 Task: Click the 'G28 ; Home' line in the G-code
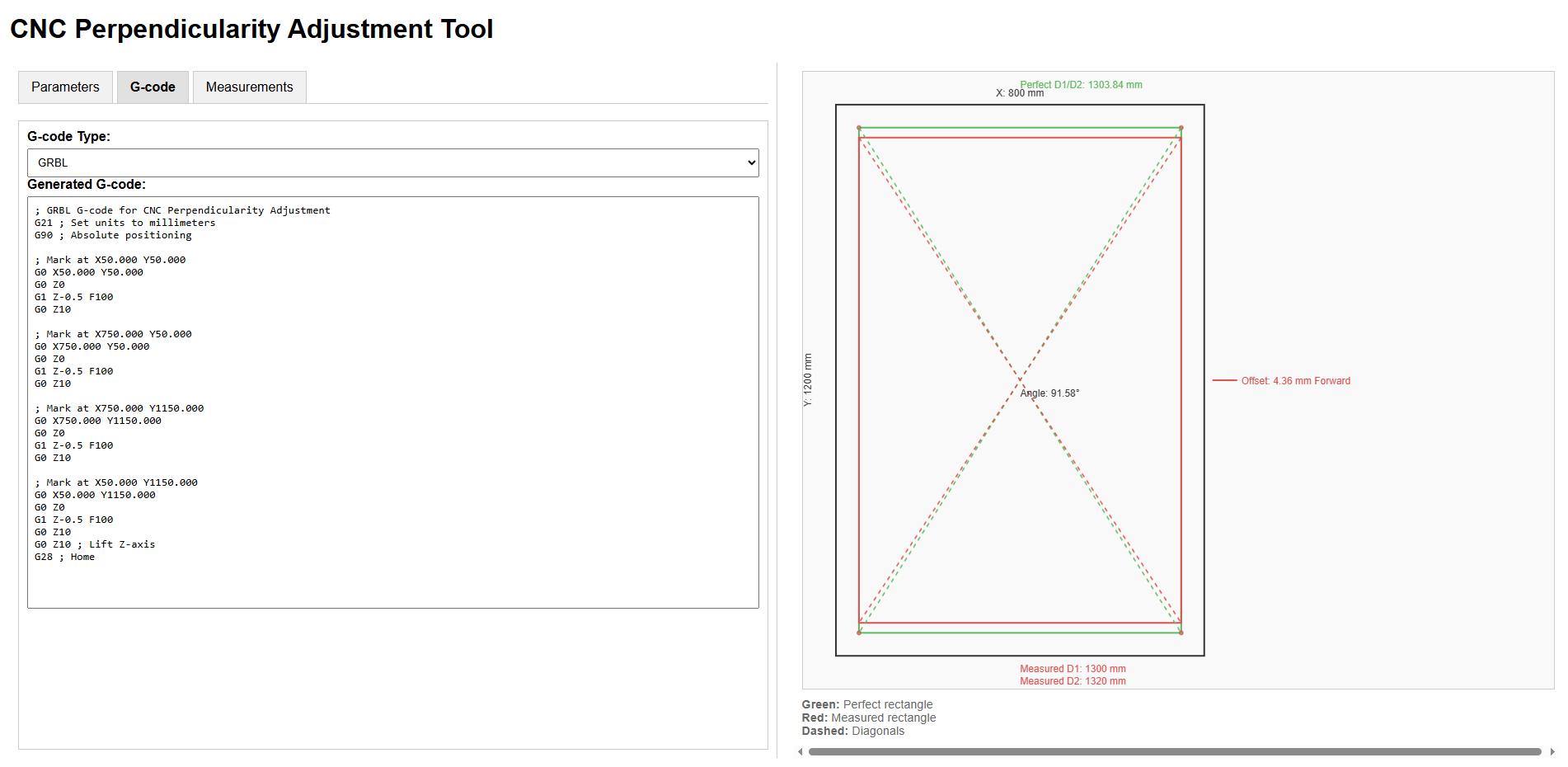pos(64,558)
